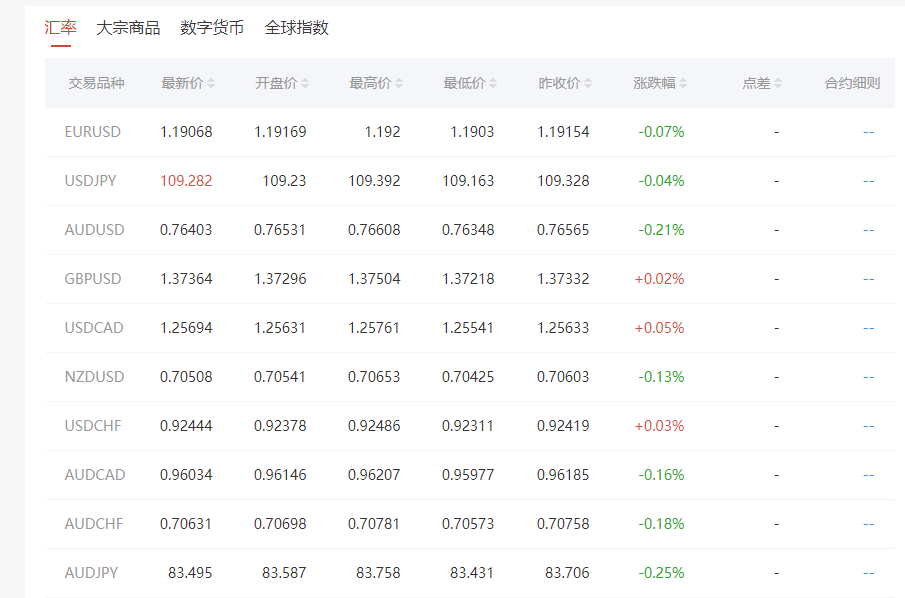Go to the 全球指数 tab
This screenshot has height=598, width=905.
[x=296, y=28]
